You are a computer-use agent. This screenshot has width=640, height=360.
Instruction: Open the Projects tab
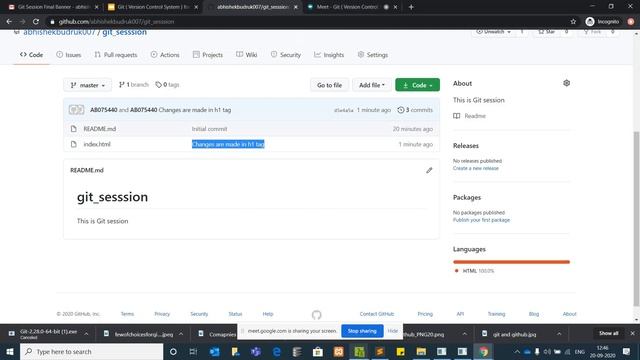pos(208,55)
